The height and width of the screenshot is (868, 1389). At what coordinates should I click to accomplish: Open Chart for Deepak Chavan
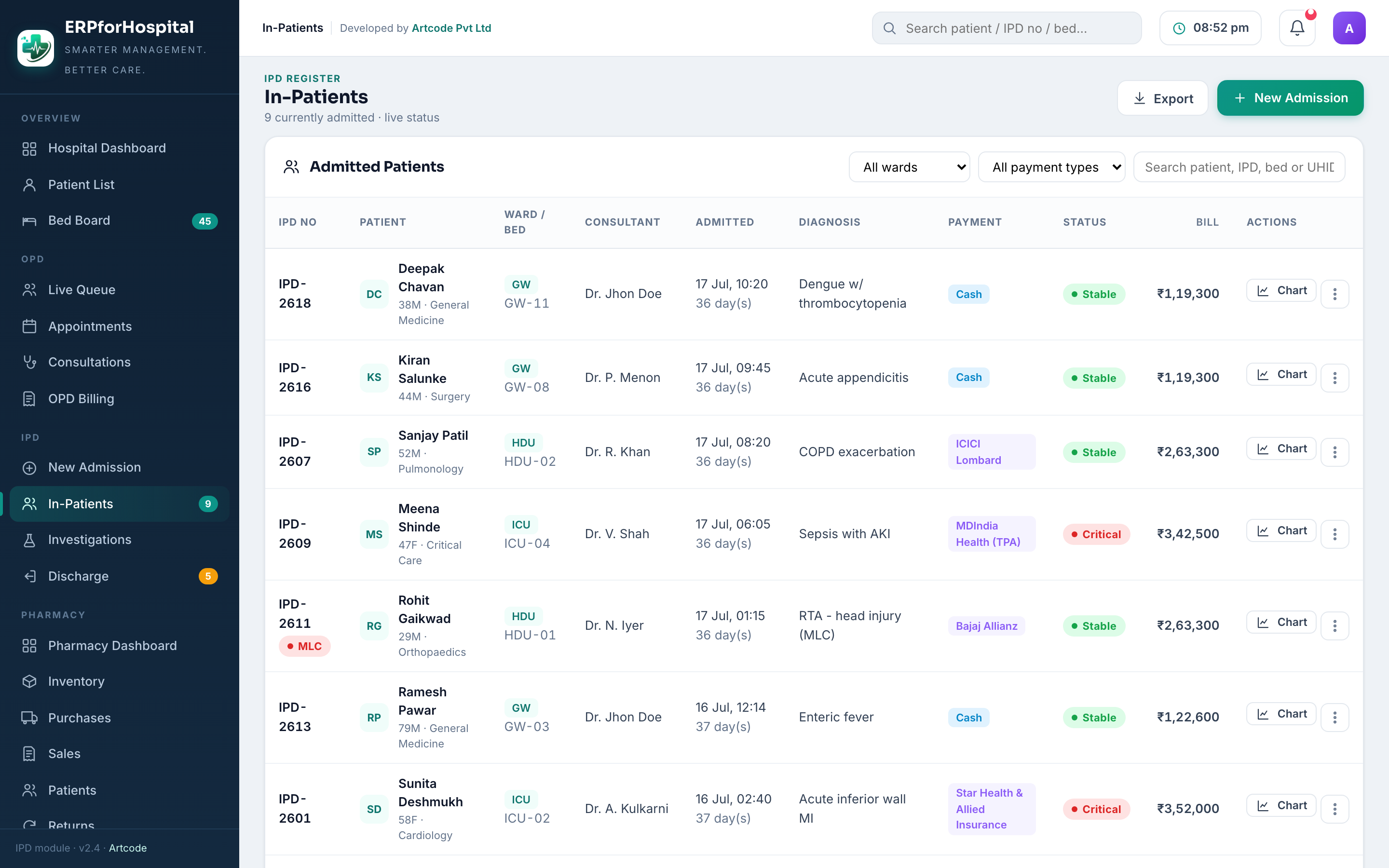1280,290
